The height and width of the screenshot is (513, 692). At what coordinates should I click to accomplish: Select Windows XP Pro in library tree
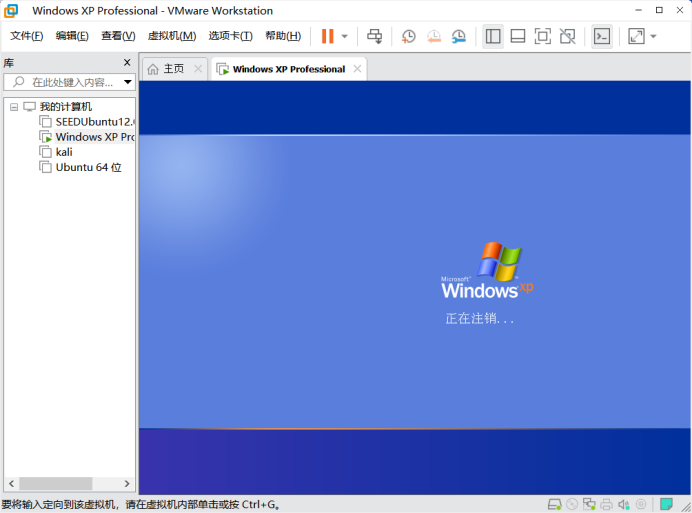coord(95,137)
